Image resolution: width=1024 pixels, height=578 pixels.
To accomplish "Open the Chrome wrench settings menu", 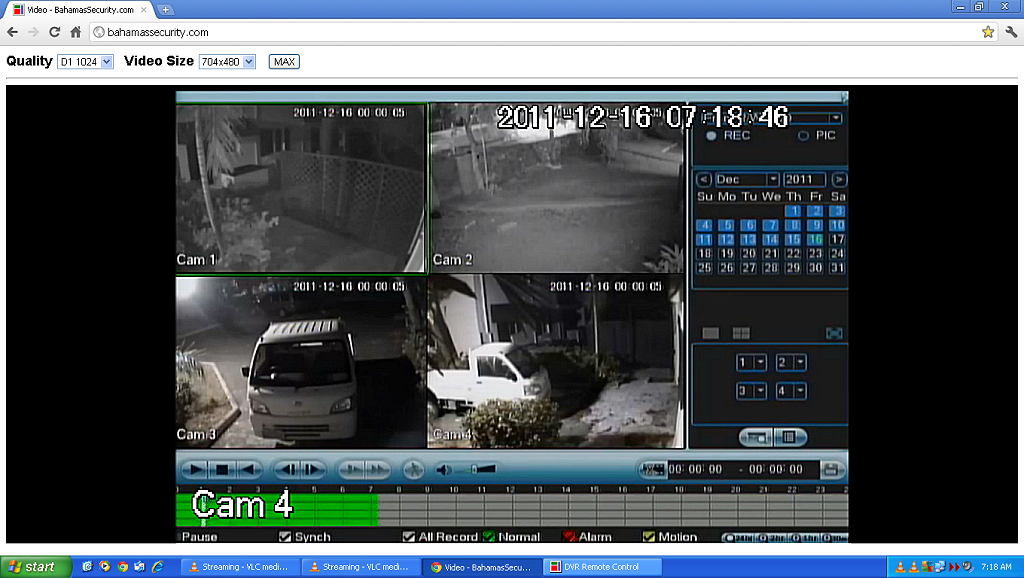I will click(x=1011, y=32).
